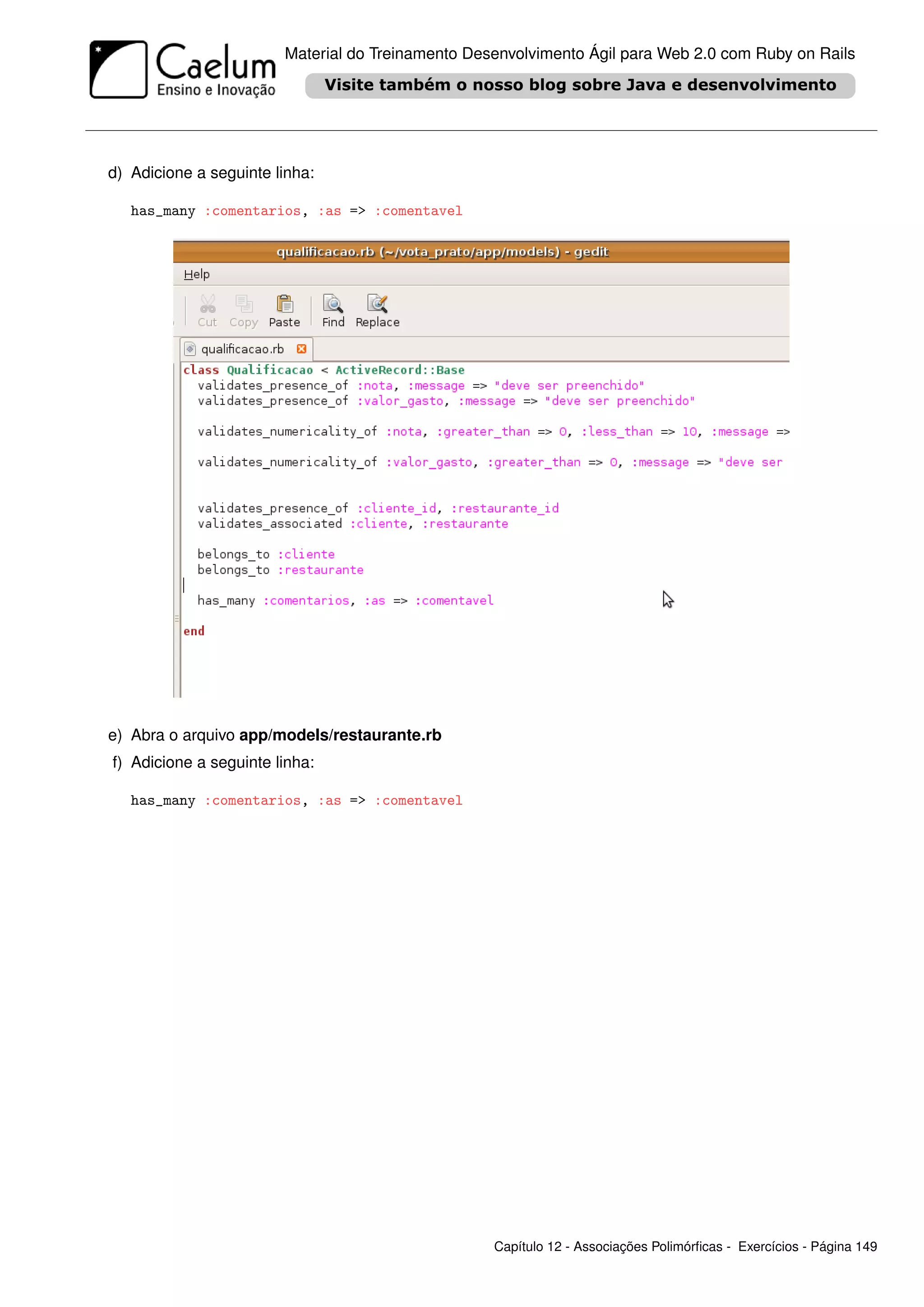Click 'validates_presence_of :valor_gasto' code line
924x1307 pixels.
point(446,401)
